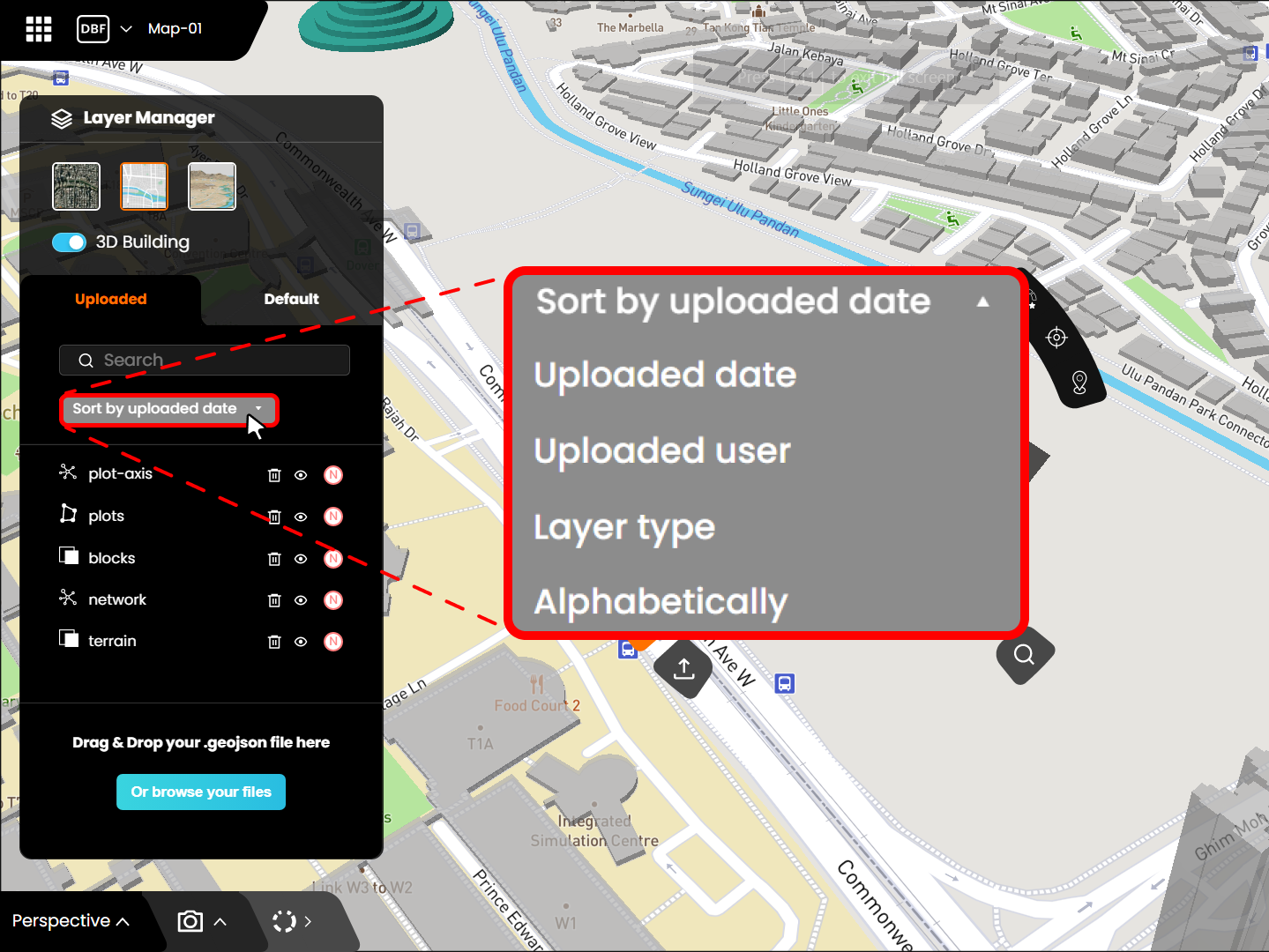This screenshot has height=952, width=1269.
Task: Click the N user badge on network
Action: [333, 600]
